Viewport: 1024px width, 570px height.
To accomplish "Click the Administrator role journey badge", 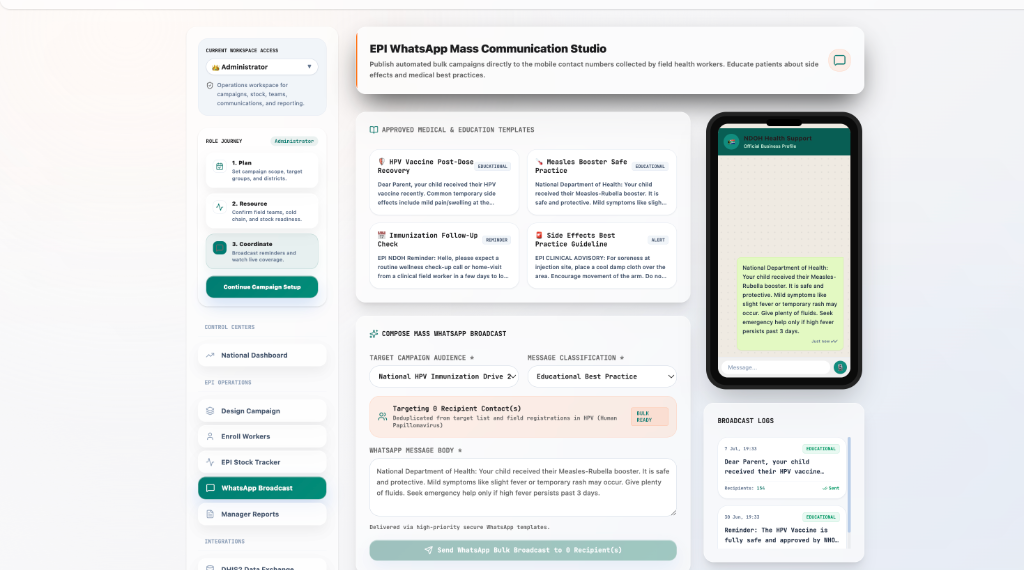I will point(294,141).
